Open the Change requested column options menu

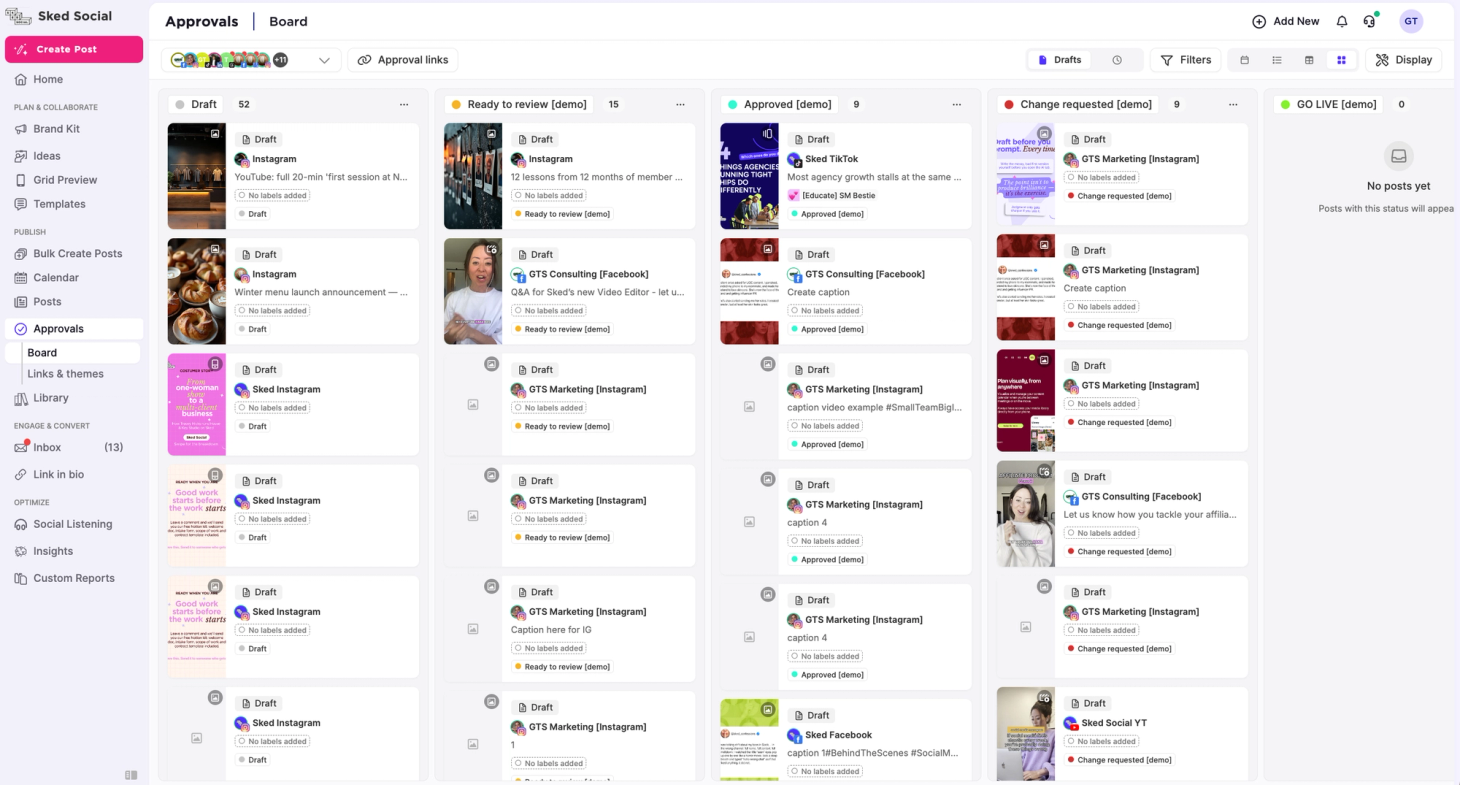1233,104
